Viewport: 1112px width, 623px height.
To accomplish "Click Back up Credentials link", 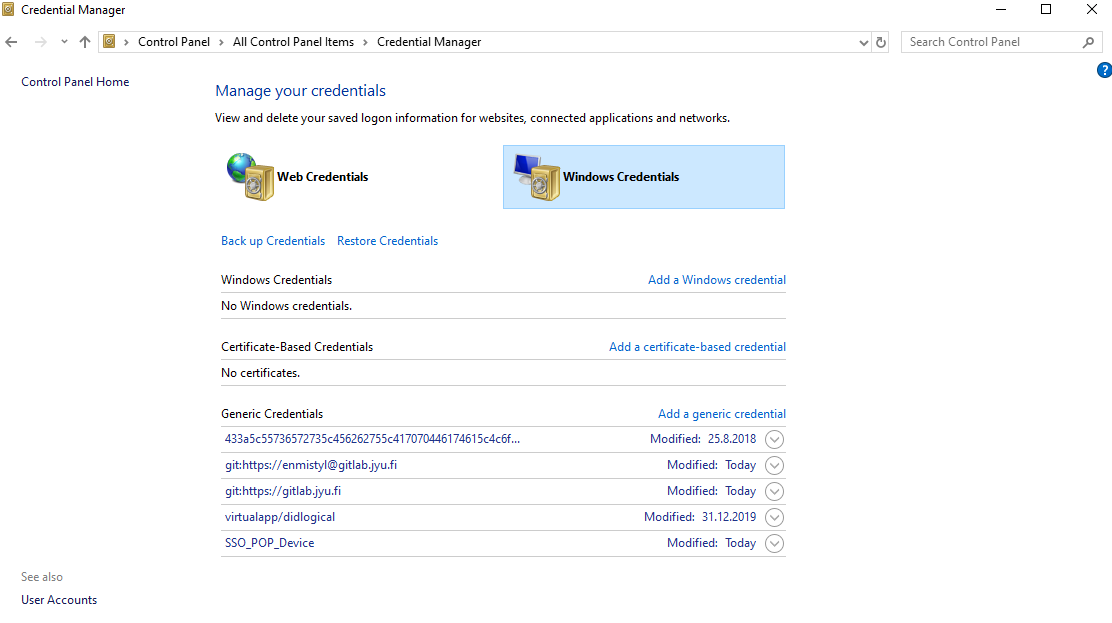I will click(273, 241).
